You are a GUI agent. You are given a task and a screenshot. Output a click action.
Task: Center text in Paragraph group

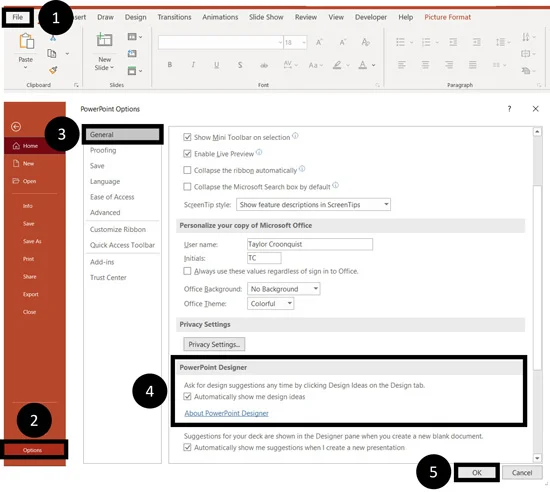tap(425, 65)
